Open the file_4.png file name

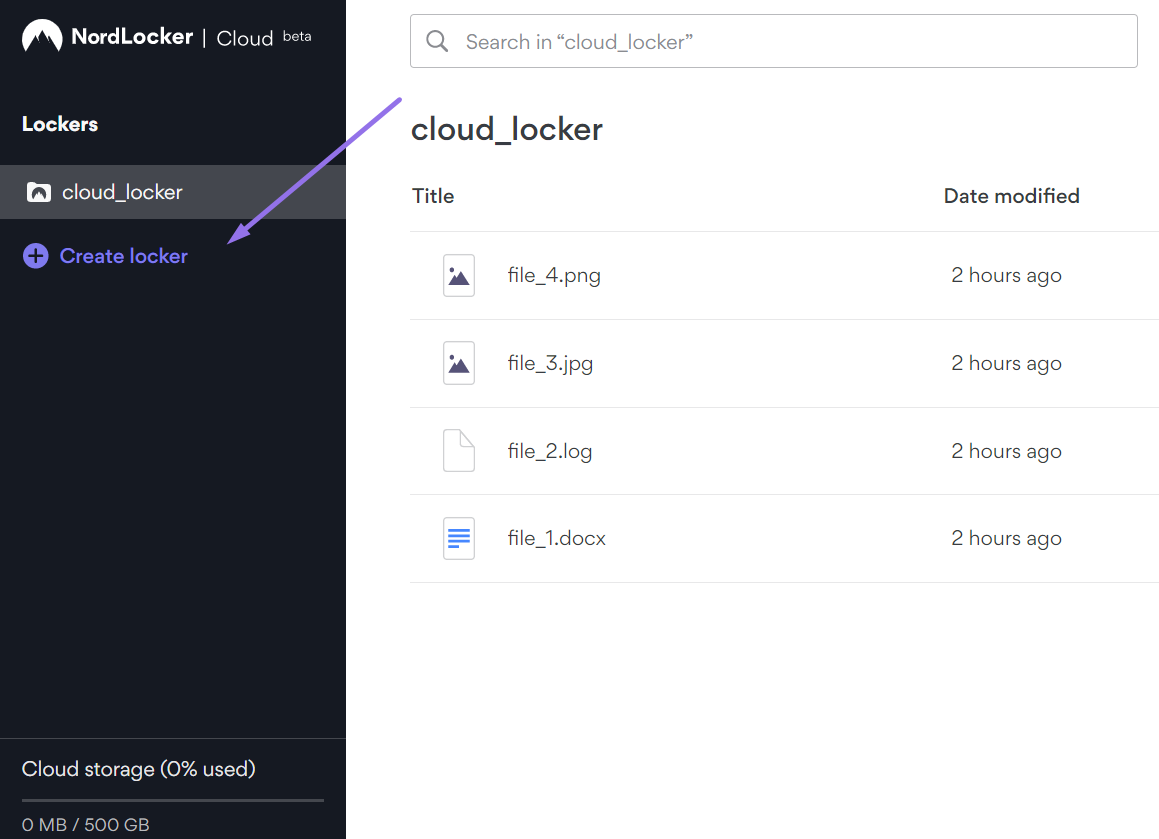click(x=554, y=276)
